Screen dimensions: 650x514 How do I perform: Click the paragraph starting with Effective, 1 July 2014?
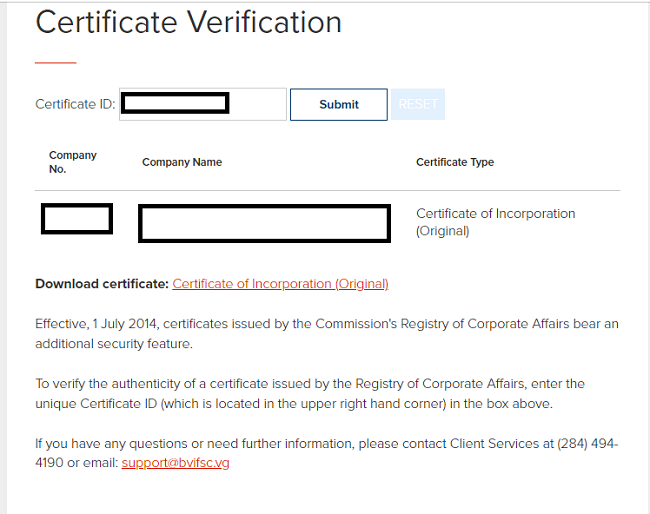[x=327, y=333]
